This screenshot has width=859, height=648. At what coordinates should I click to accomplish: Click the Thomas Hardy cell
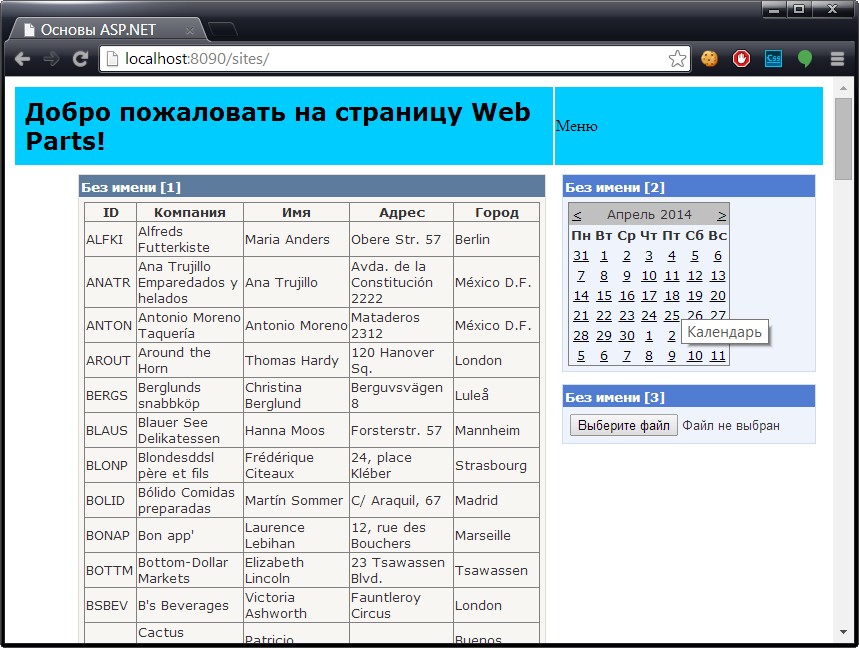click(x=296, y=360)
